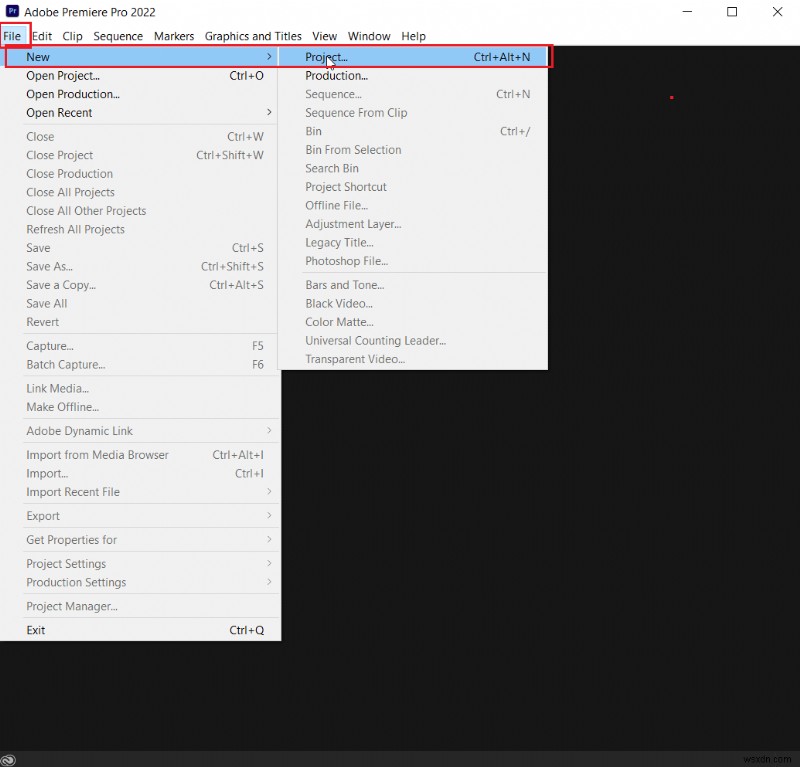This screenshot has height=767, width=800.
Task: Expand the Open Recent submenu
Action: pyautogui.click(x=141, y=113)
